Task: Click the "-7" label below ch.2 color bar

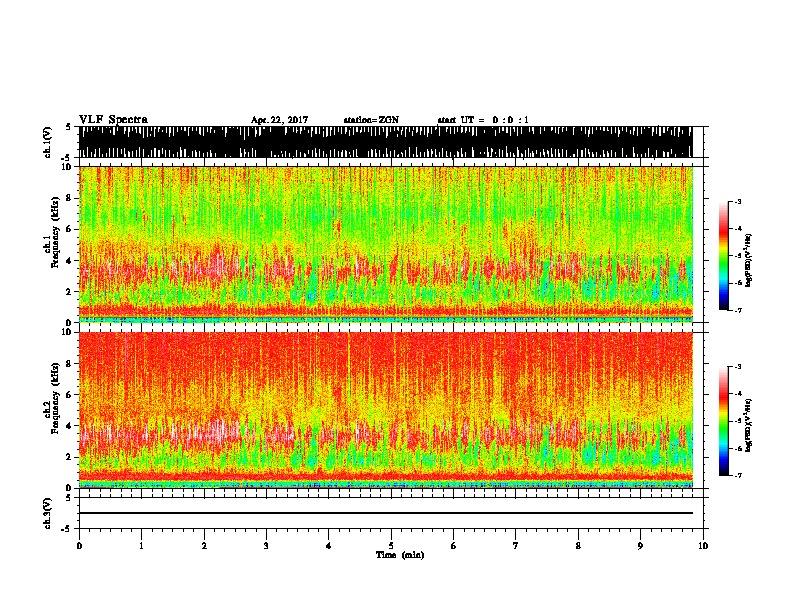Action: tap(737, 475)
